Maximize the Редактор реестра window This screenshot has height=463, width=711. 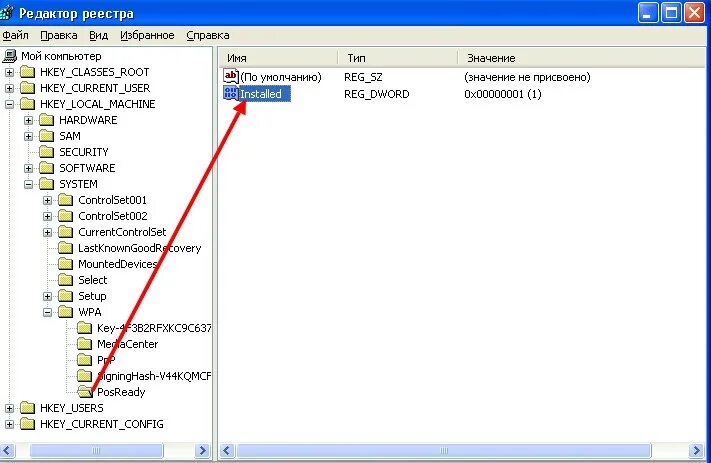tap(671, 13)
